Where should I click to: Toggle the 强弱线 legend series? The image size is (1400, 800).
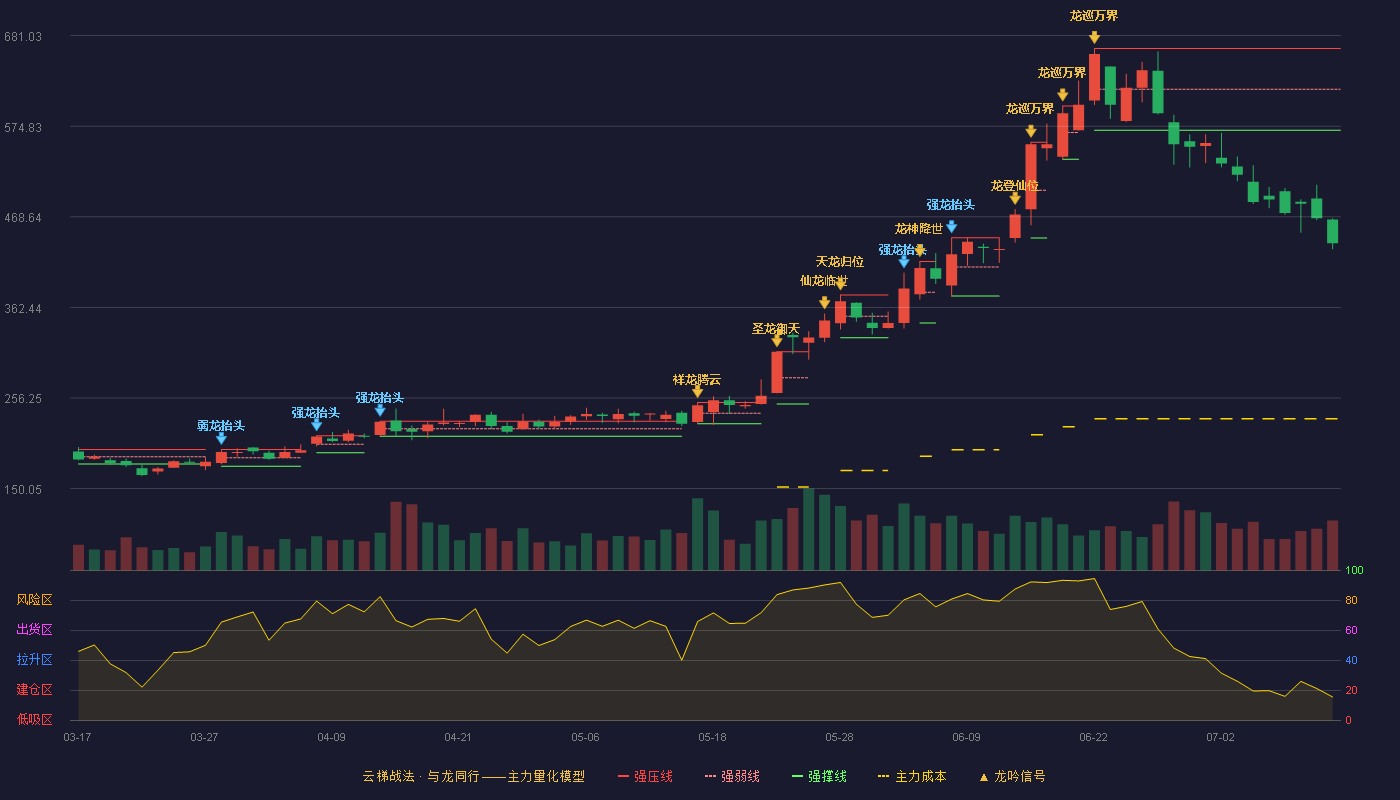click(x=732, y=776)
